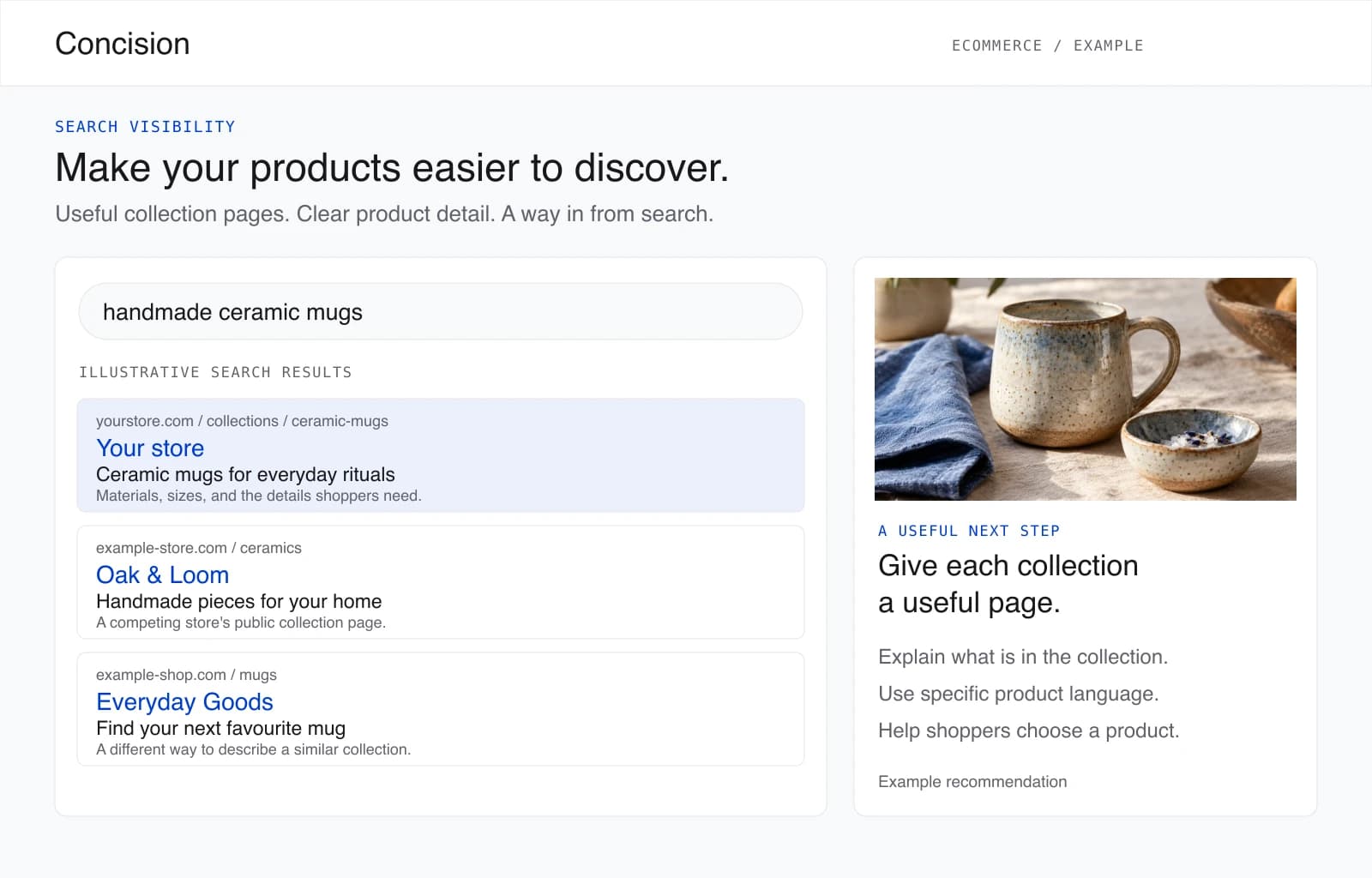
Task: Open the Everyday Goods result link
Action: [x=184, y=701]
